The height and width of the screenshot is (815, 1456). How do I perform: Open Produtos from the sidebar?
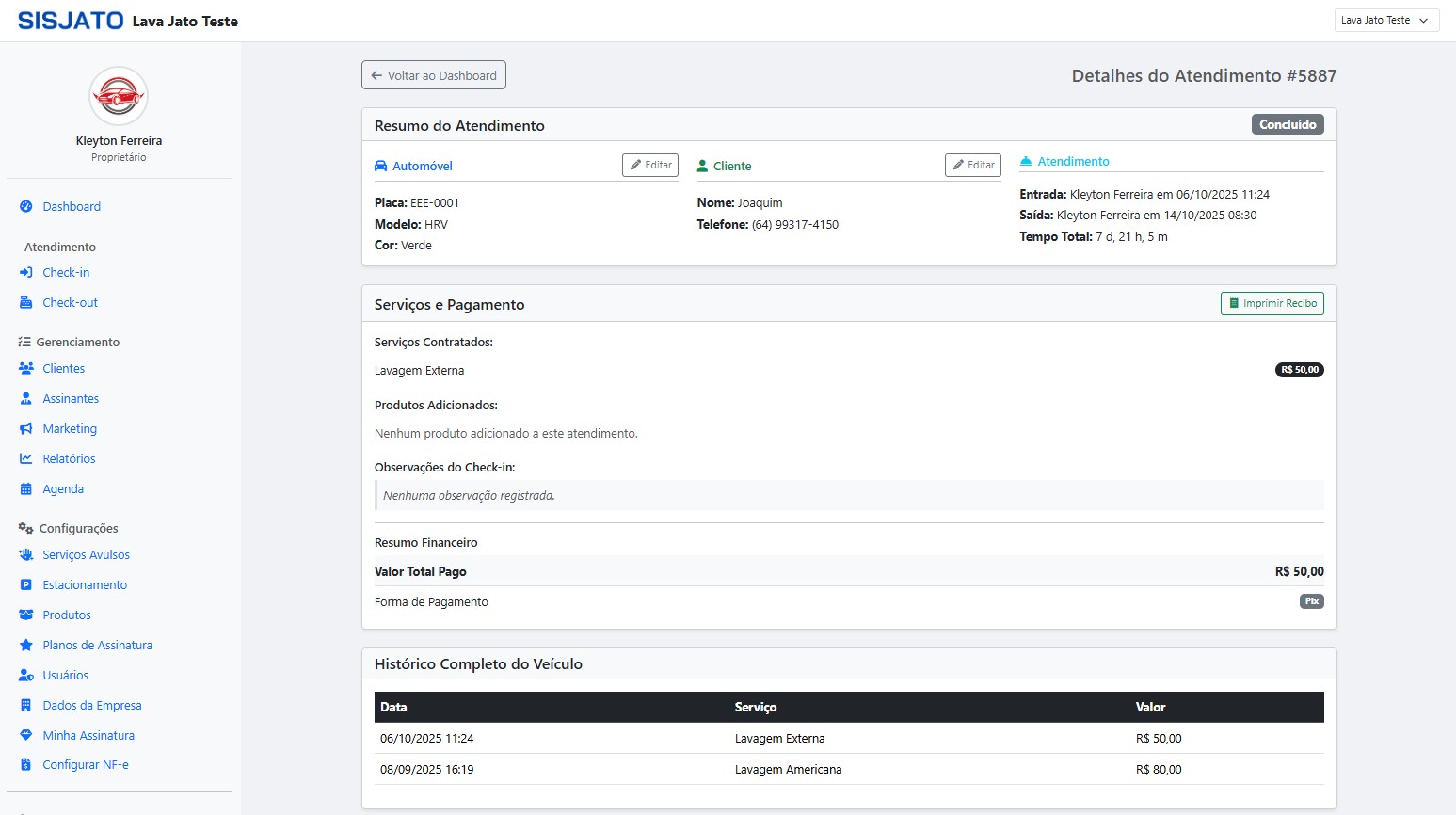tap(67, 615)
